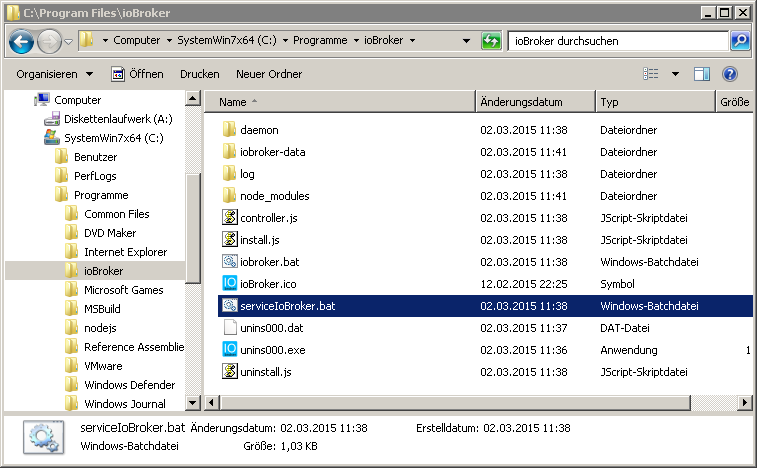Open the address bar history dropdown
This screenshot has width=757, height=468.
click(466, 41)
